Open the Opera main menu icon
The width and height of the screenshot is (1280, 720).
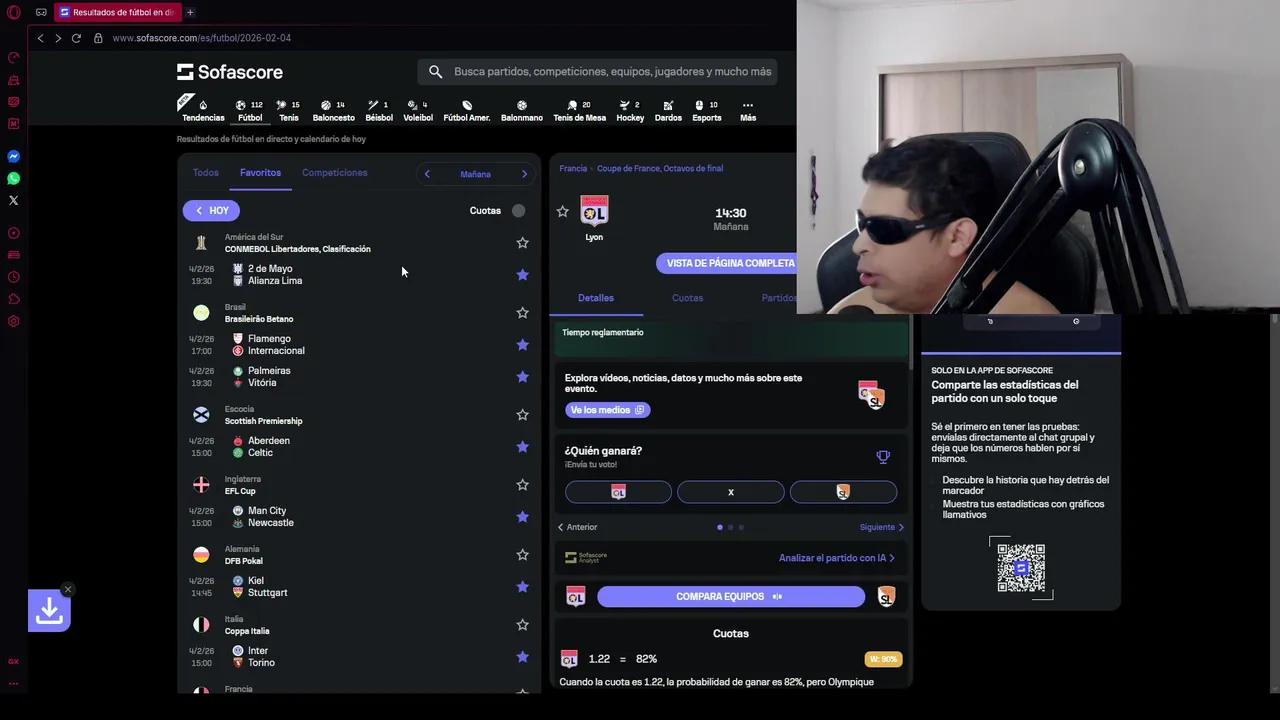pyautogui.click(x=14, y=13)
